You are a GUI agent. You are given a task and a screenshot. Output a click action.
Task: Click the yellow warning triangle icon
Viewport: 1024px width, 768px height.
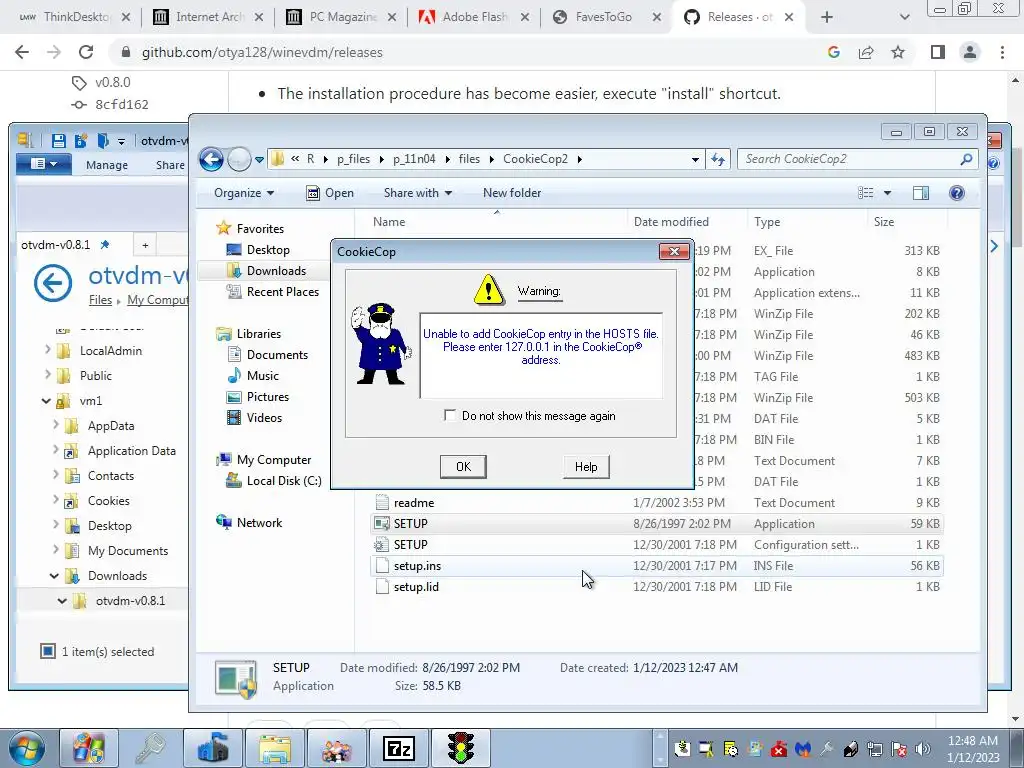pyautogui.click(x=488, y=290)
